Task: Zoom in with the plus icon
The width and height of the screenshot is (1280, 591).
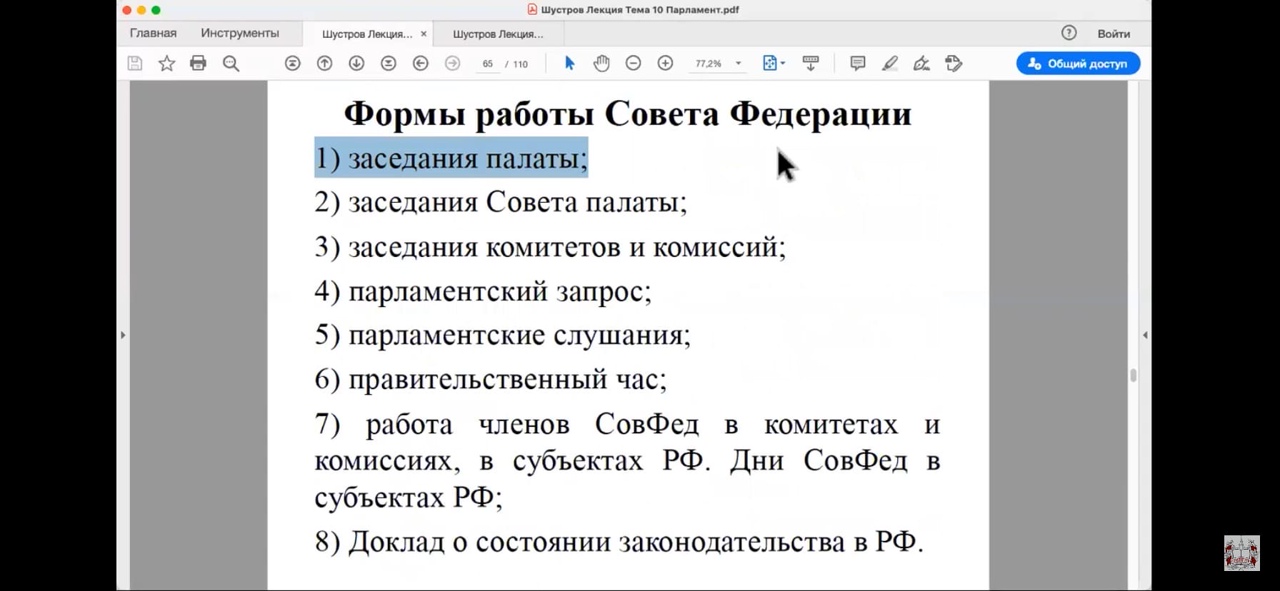Action: [665, 63]
